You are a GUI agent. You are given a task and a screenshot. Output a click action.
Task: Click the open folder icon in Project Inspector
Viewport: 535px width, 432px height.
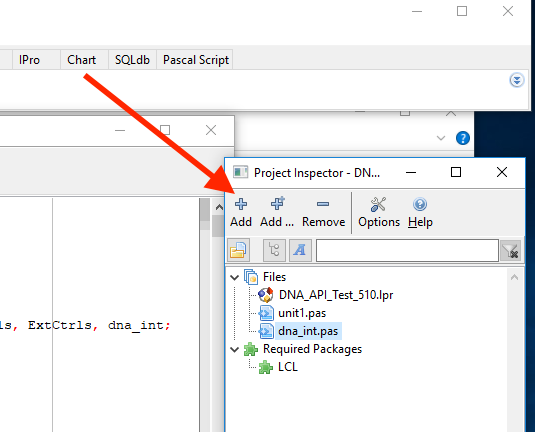click(238, 250)
